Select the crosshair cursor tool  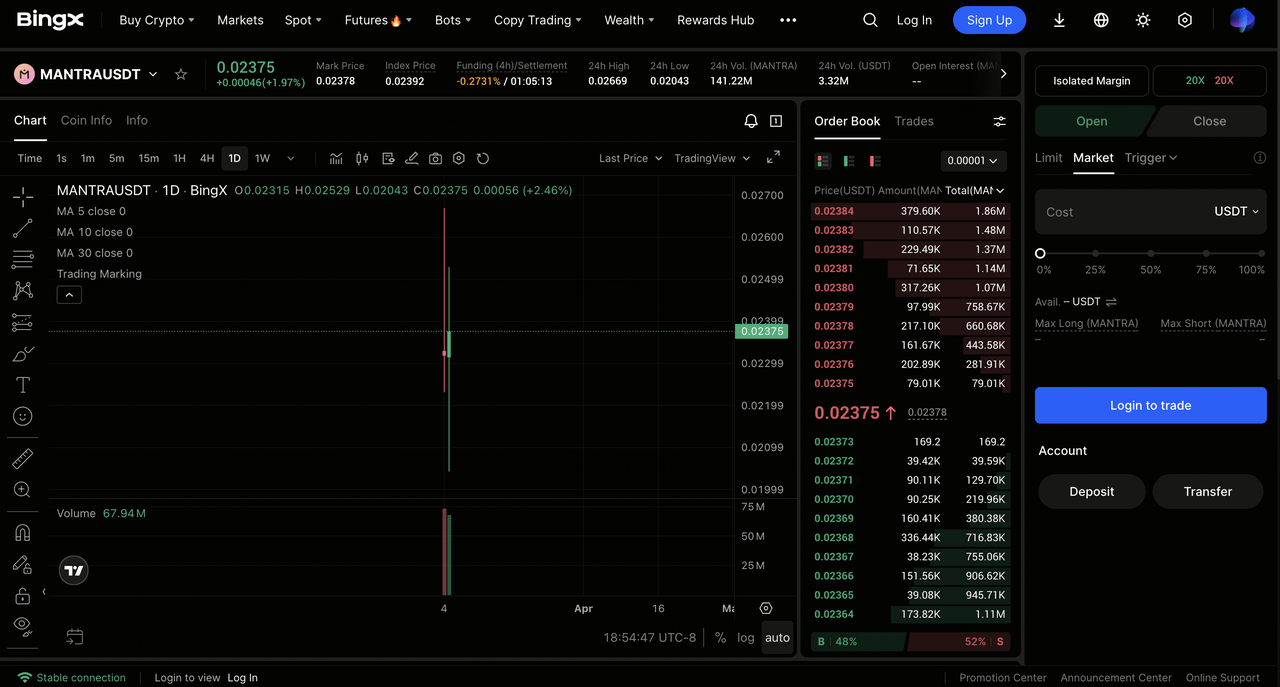click(23, 197)
